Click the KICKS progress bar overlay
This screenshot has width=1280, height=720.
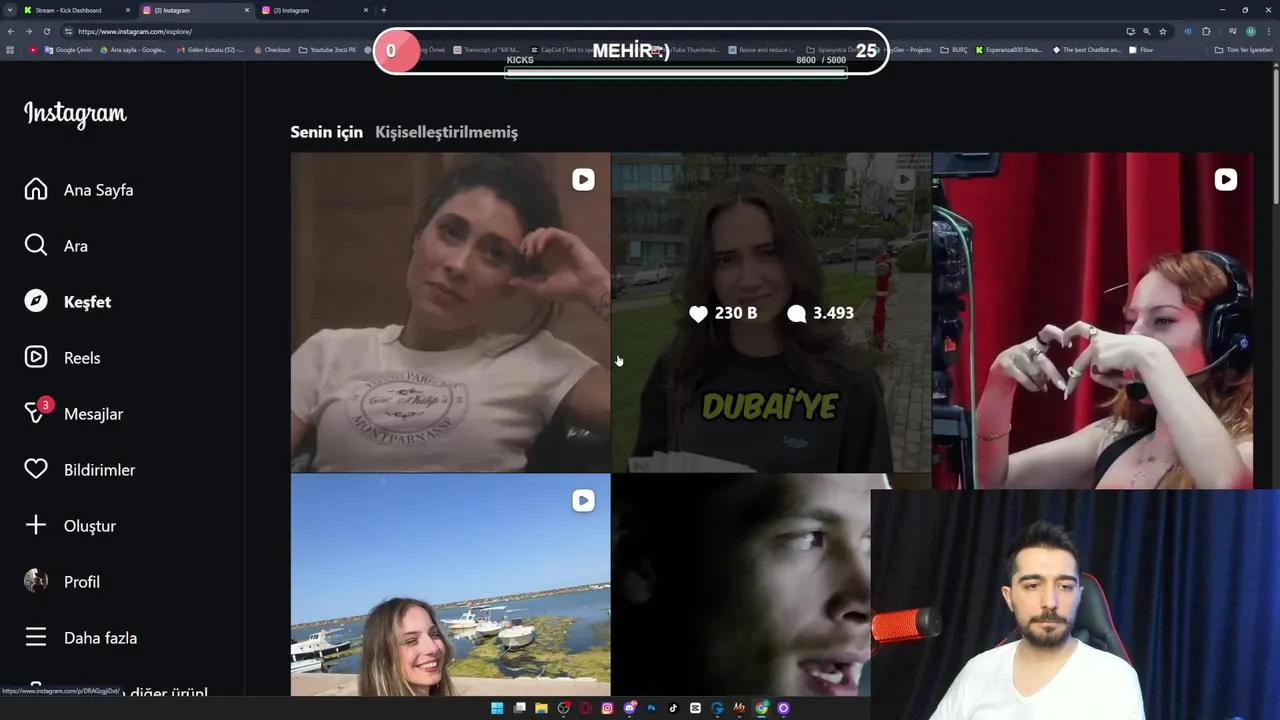[676, 73]
